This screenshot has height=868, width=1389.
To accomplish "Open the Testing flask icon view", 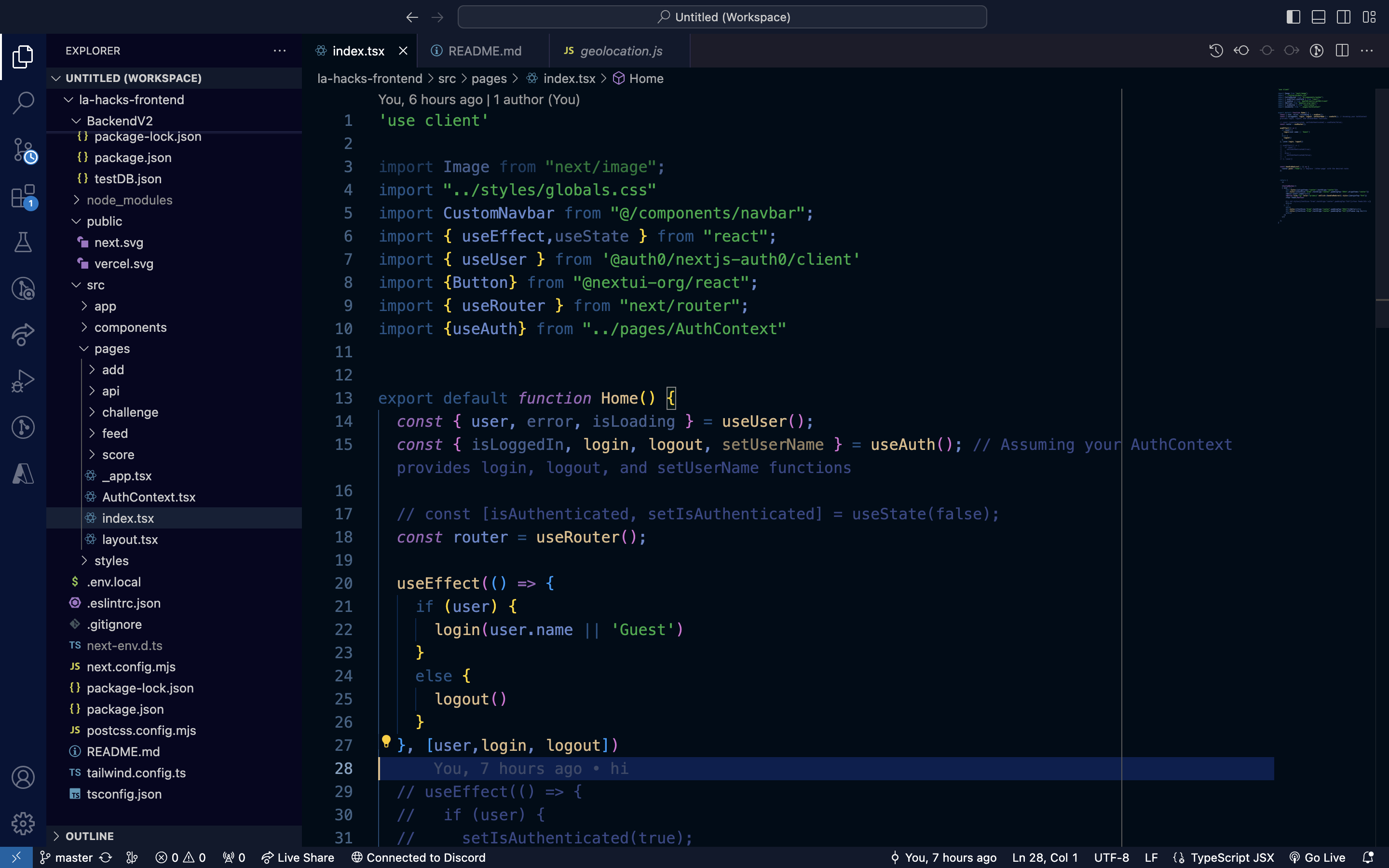I will 23,242.
